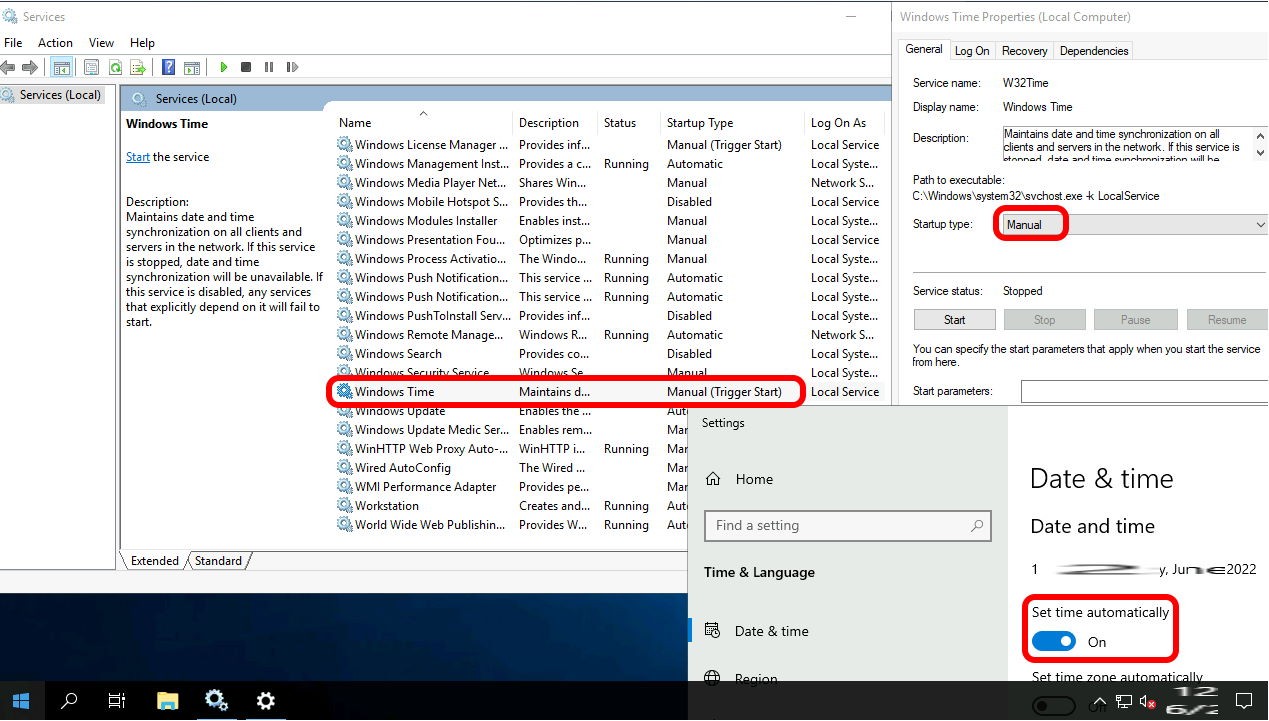1269x721 pixels.
Task: Open Settings gear in the taskbar
Action: tap(265, 700)
